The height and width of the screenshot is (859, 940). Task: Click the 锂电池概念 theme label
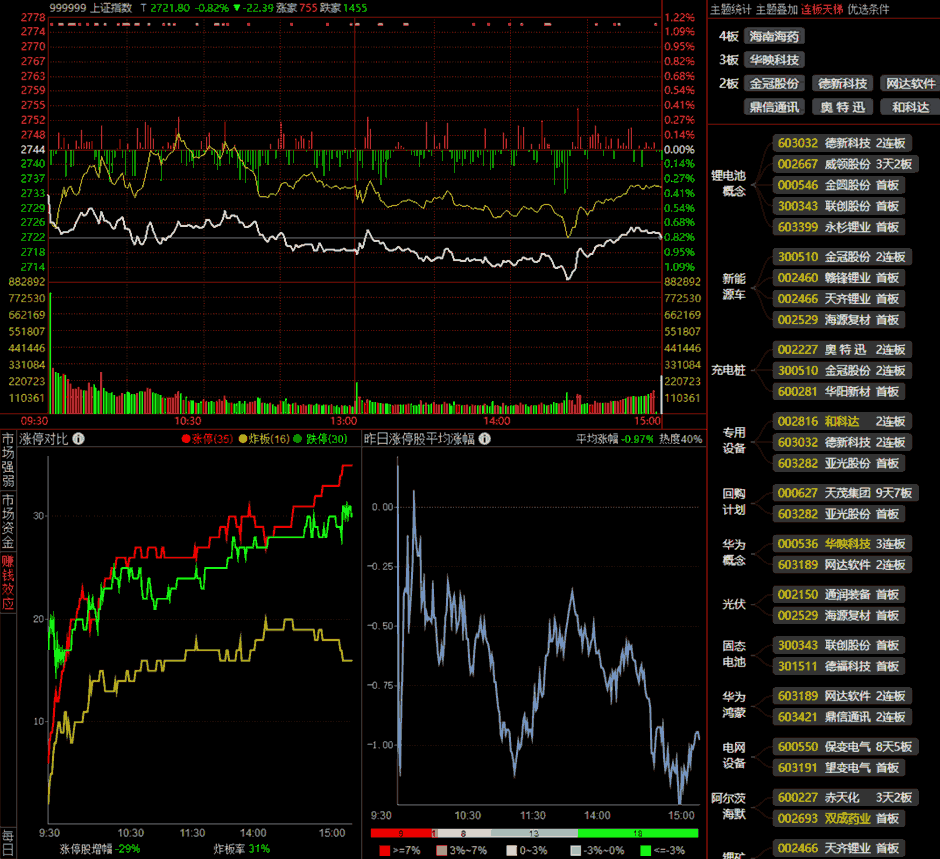pyautogui.click(x=728, y=183)
